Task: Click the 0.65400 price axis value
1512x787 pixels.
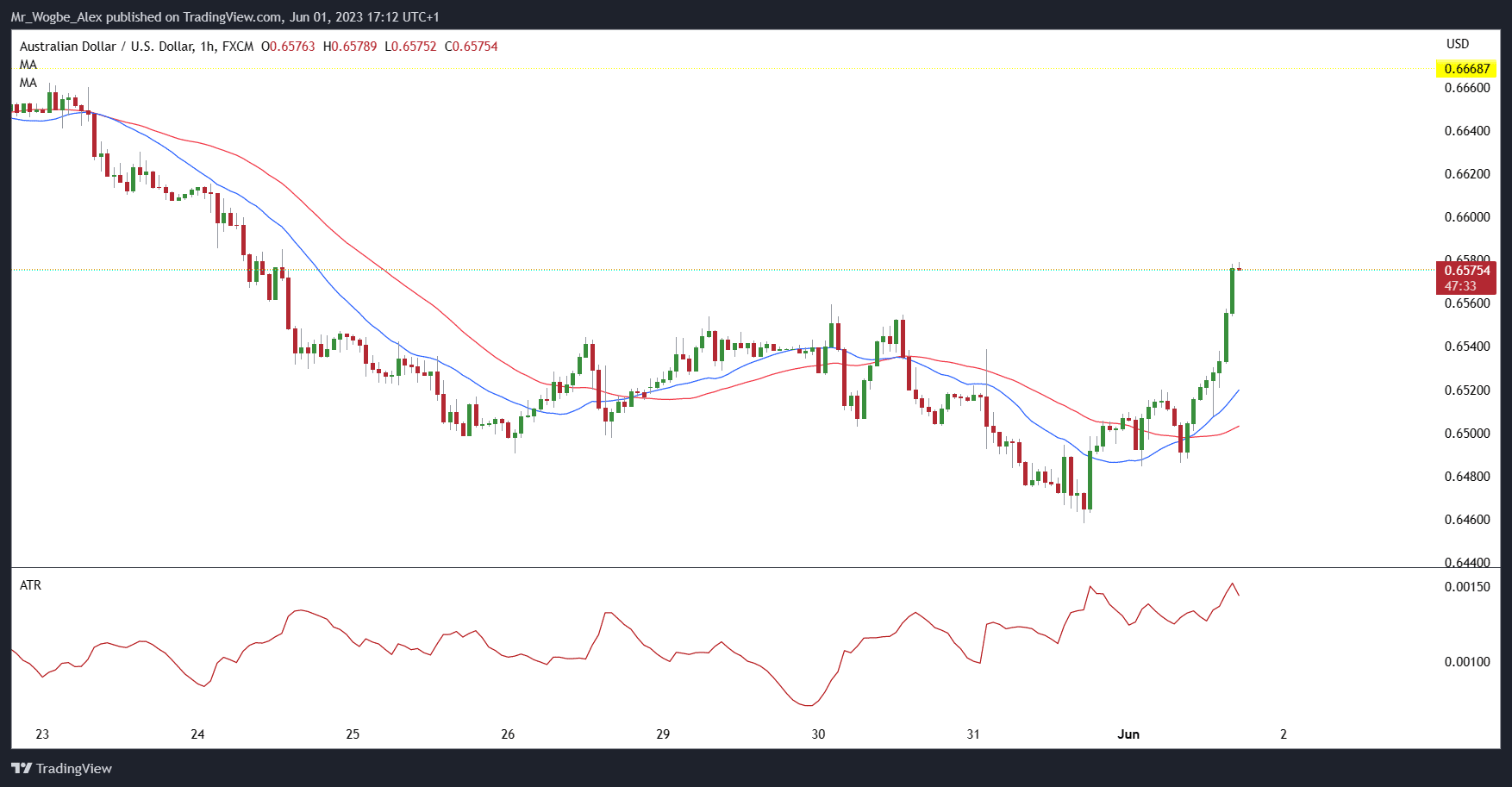Action: [x=1467, y=347]
